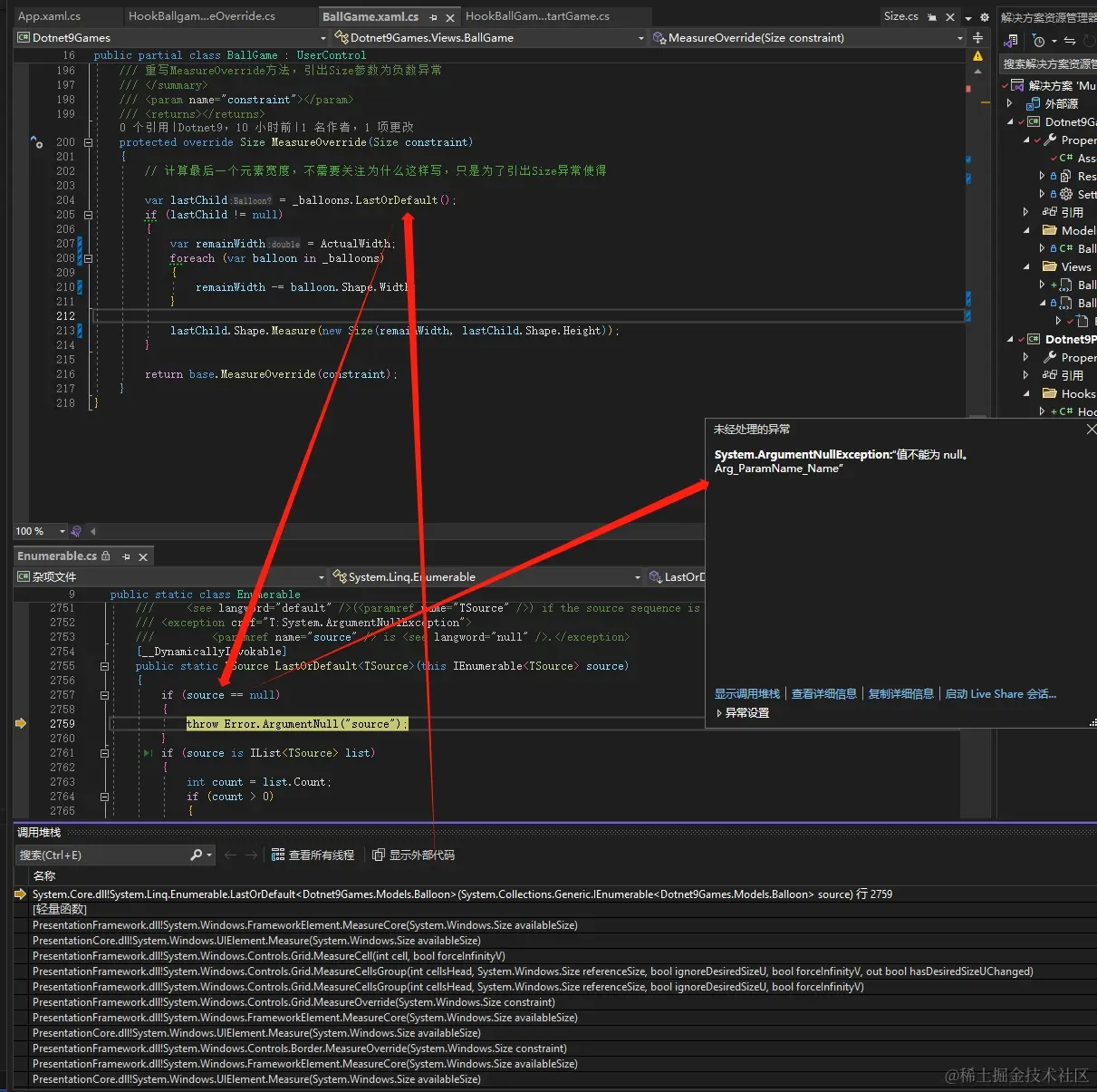Click the call stack search field
The height and width of the screenshot is (1092, 1097).
coord(103,855)
